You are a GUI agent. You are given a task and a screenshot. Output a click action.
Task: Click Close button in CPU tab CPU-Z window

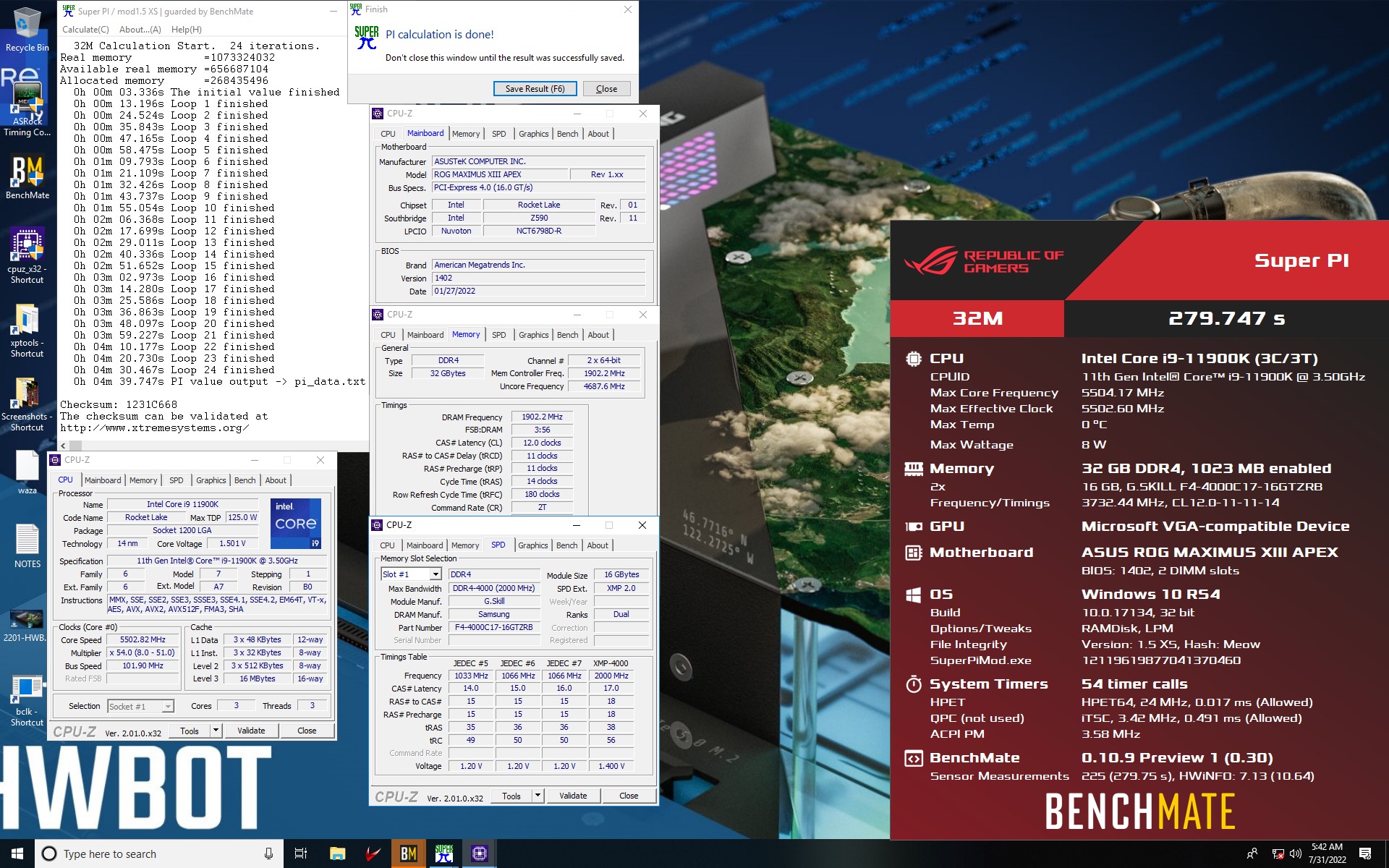tap(307, 731)
